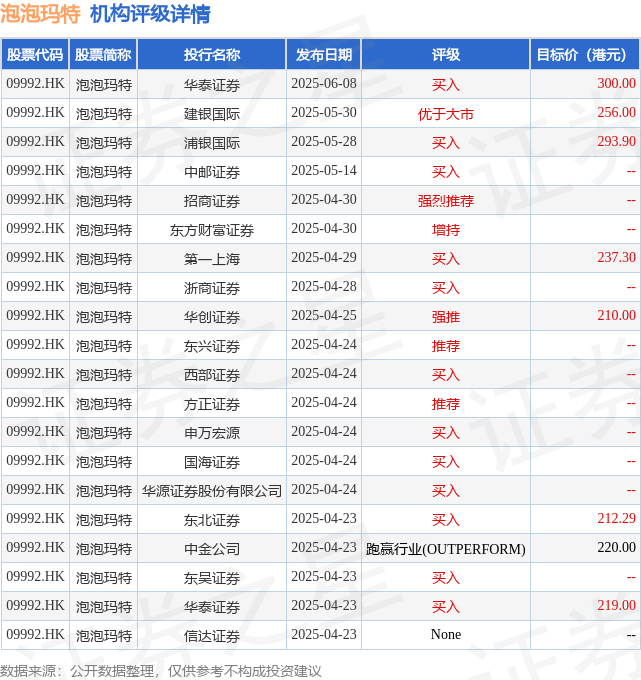Select the 目标价（港元） column header

[585, 55]
